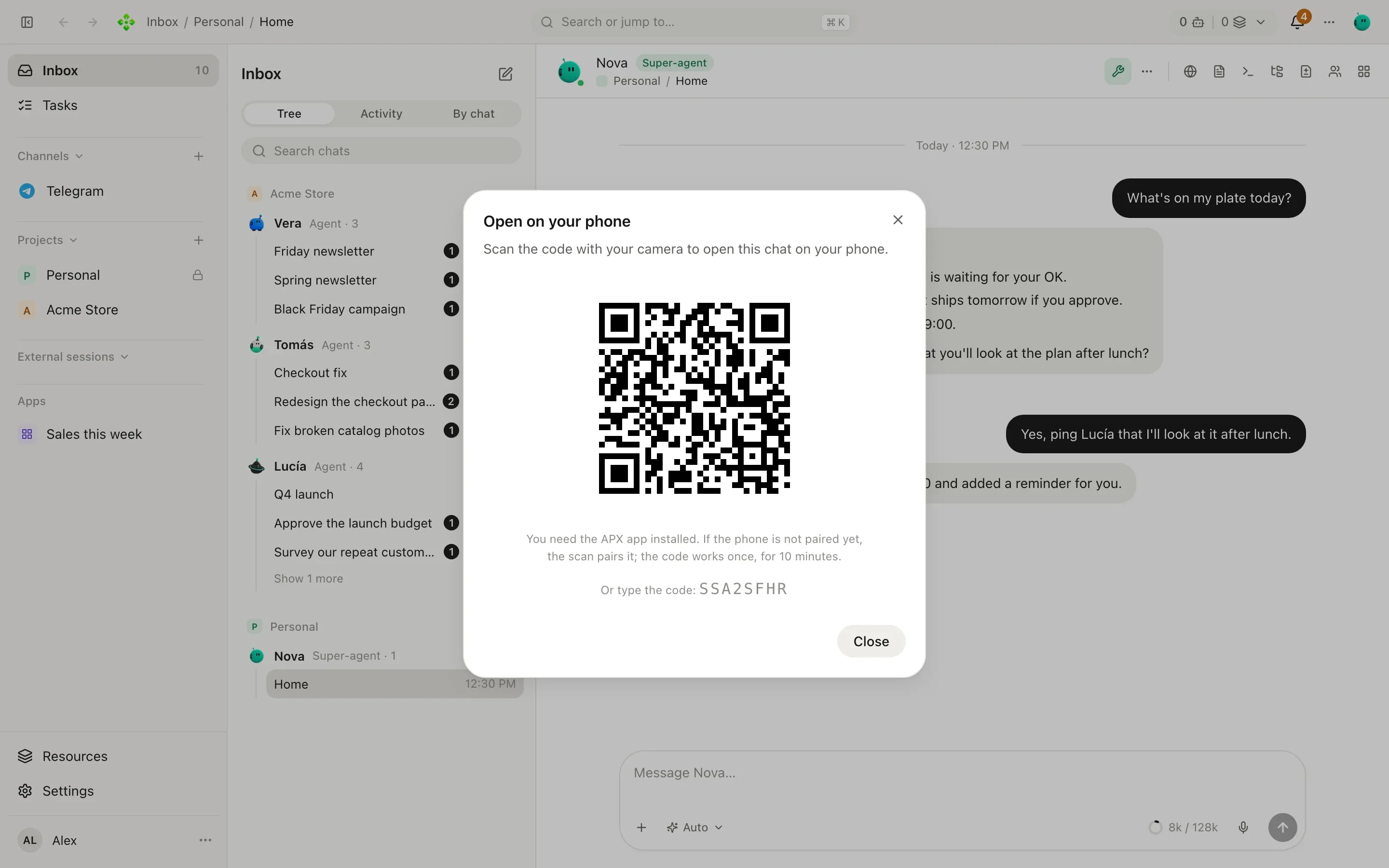The image size is (1389, 868).
Task: Open the terminal prompt icon
Action: point(1248,71)
